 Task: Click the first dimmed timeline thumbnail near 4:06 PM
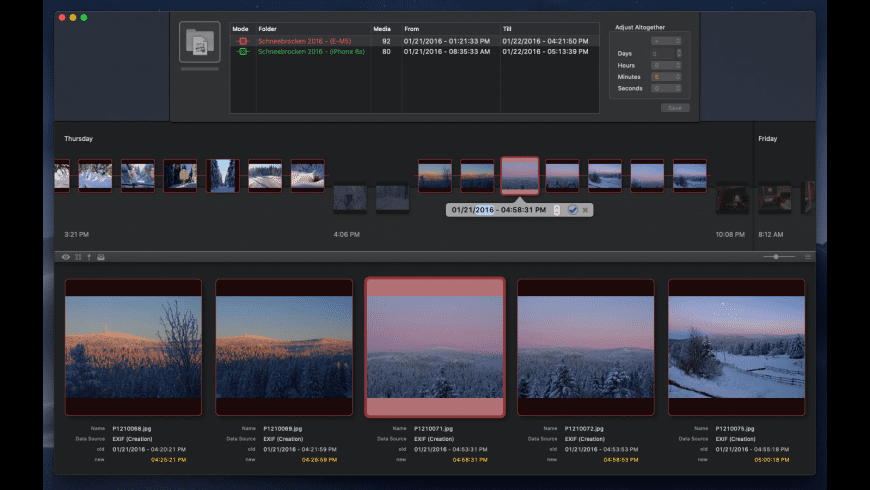coord(350,198)
